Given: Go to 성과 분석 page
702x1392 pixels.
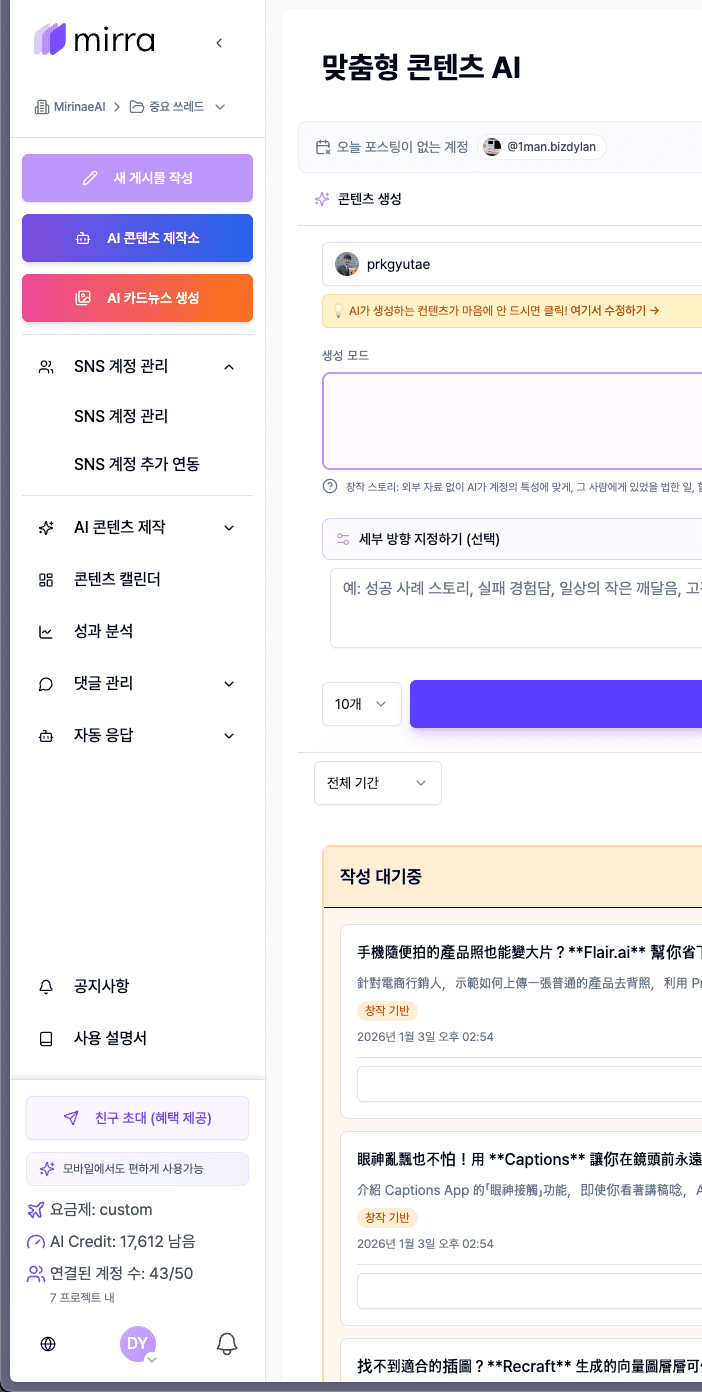Looking at the screenshot, I should [x=103, y=632].
